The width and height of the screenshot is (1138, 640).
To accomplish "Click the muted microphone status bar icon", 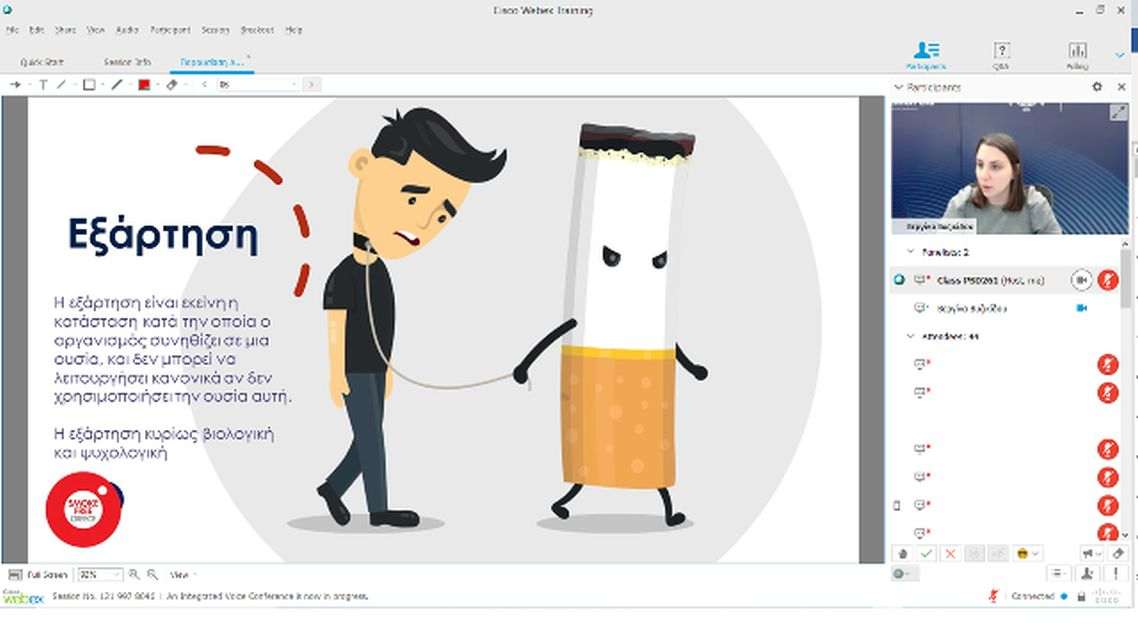I will coord(994,596).
